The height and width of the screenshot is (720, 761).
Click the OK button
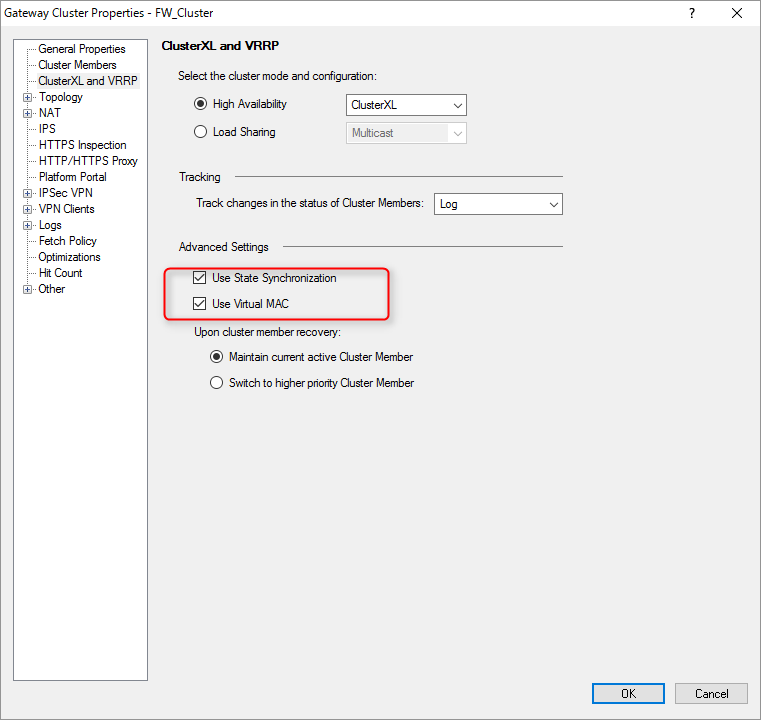tap(628, 693)
